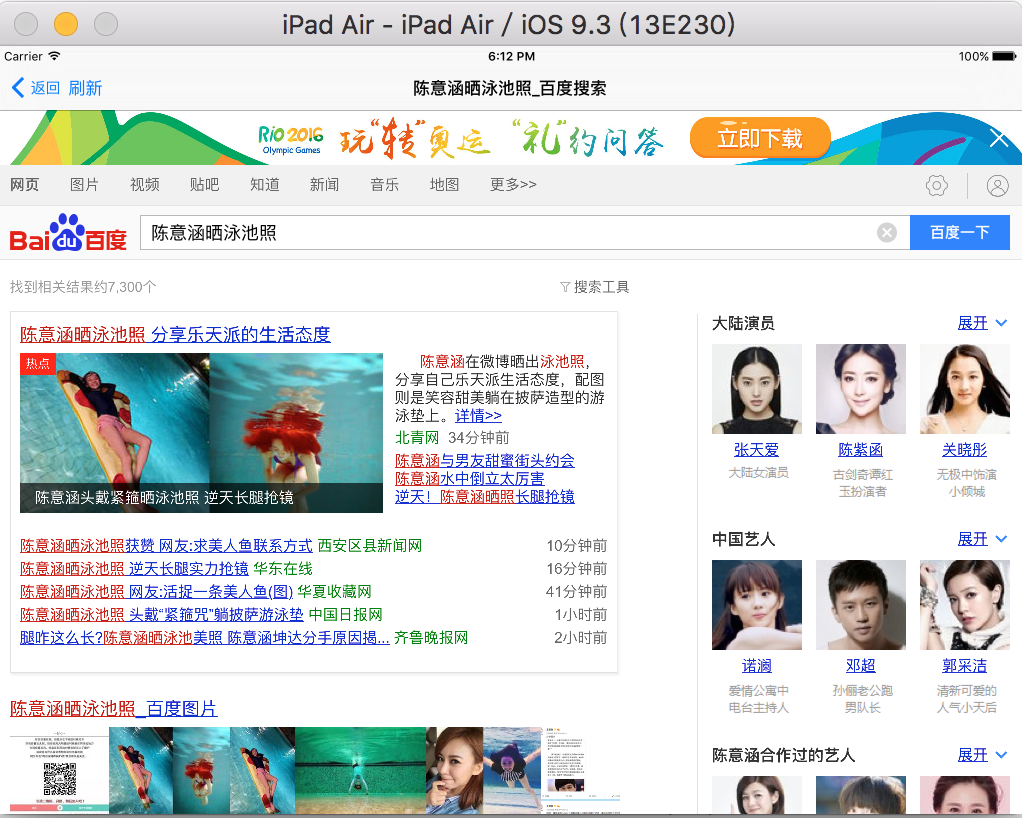Expand the 中国艺人 section
Viewport: 1022px width, 818px height.
coord(982,539)
